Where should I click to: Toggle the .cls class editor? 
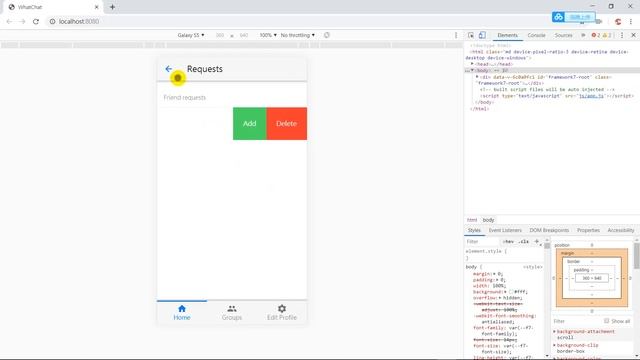coord(524,242)
